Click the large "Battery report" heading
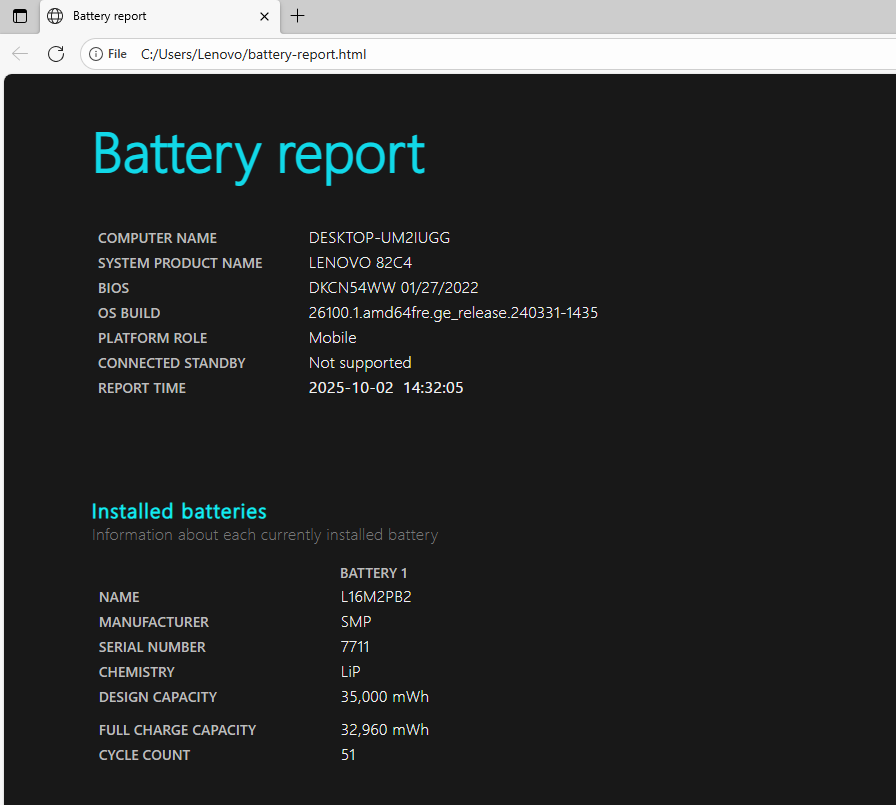The width and height of the screenshot is (896, 805). [x=259, y=154]
